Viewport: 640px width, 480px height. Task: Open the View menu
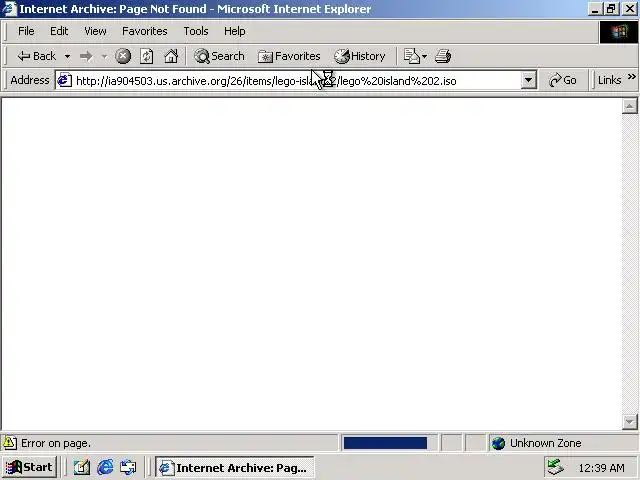96,31
